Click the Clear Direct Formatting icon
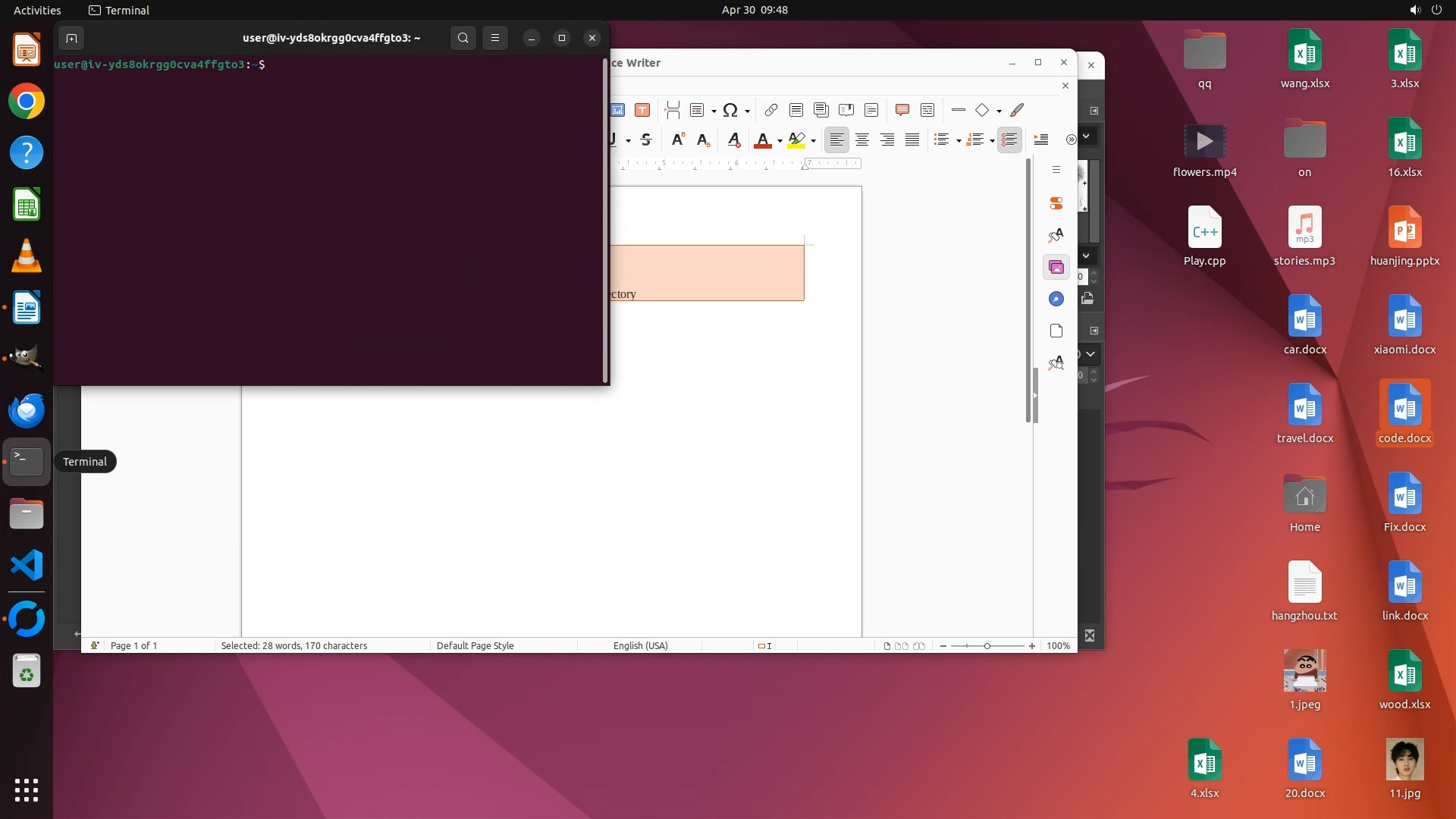This screenshot has width=1456, height=819. pyautogui.click(x=733, y=140)
